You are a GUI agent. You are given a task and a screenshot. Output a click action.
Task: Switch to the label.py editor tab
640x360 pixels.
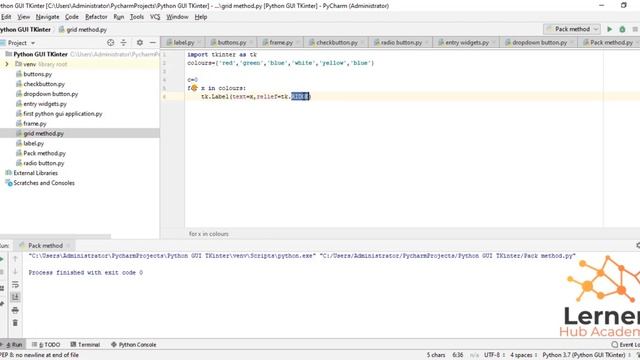183,42
